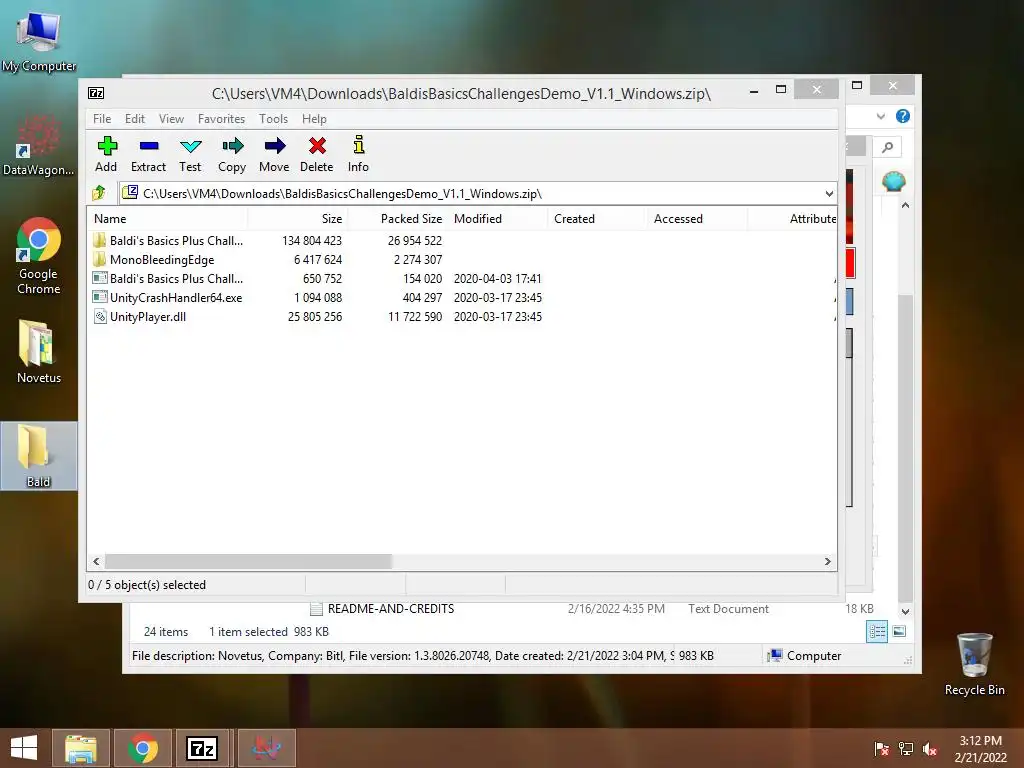Screen dimensions: 1024x768
Task: Select the Copy toolbar icon
Action: (x=232, y=154)
